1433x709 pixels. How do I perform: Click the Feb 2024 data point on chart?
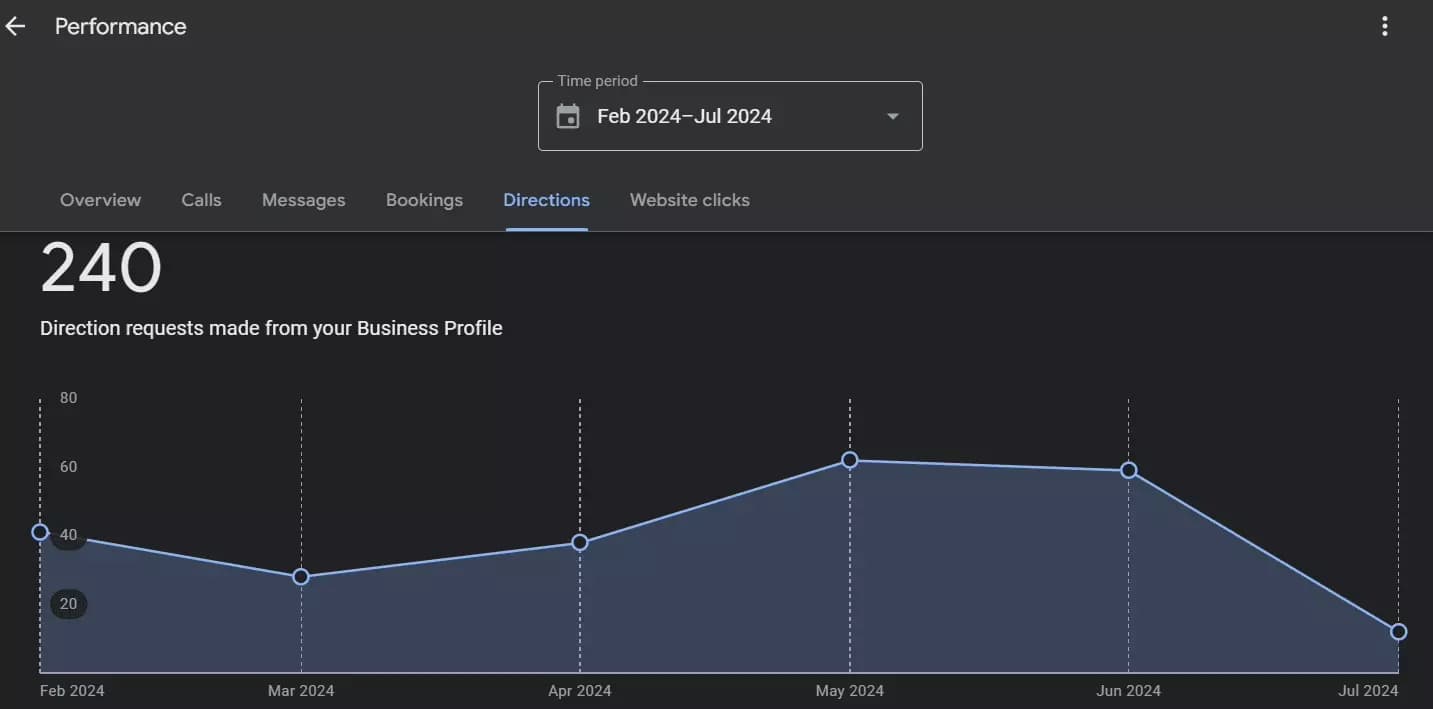click(40, 532)
